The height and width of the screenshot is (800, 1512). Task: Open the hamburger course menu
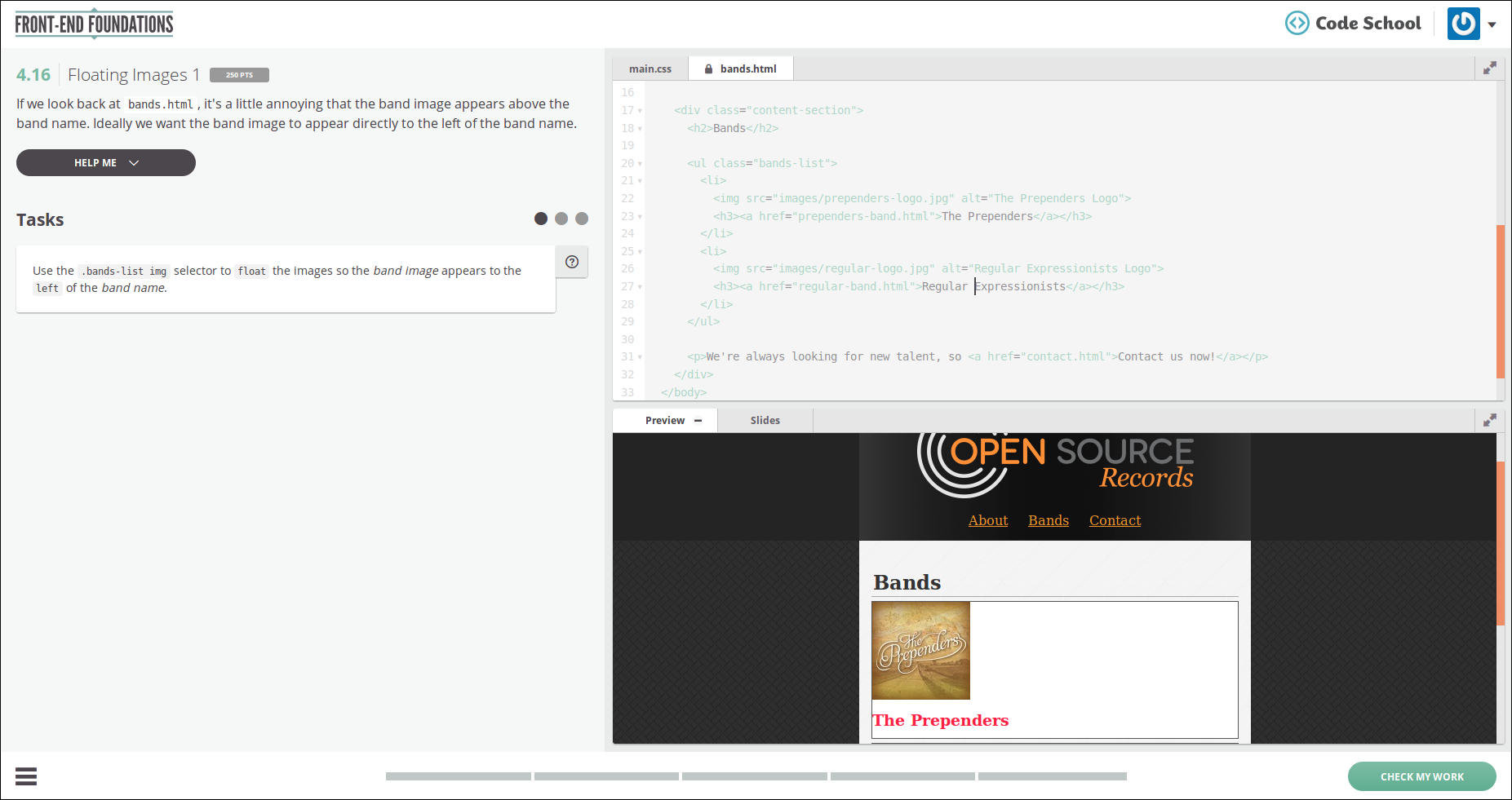click(26, 776)
